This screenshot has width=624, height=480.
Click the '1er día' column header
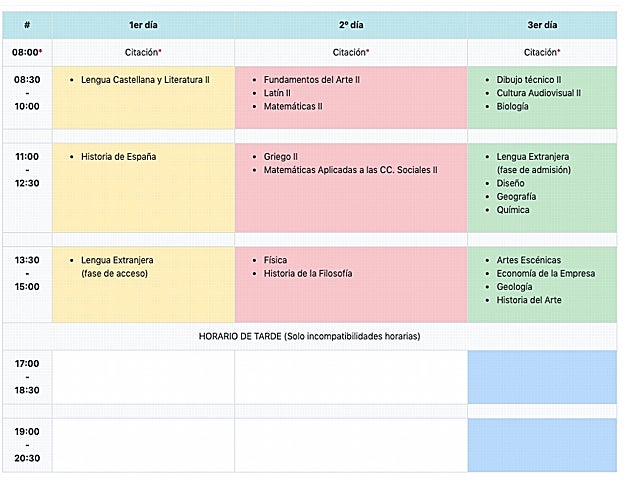143,25
